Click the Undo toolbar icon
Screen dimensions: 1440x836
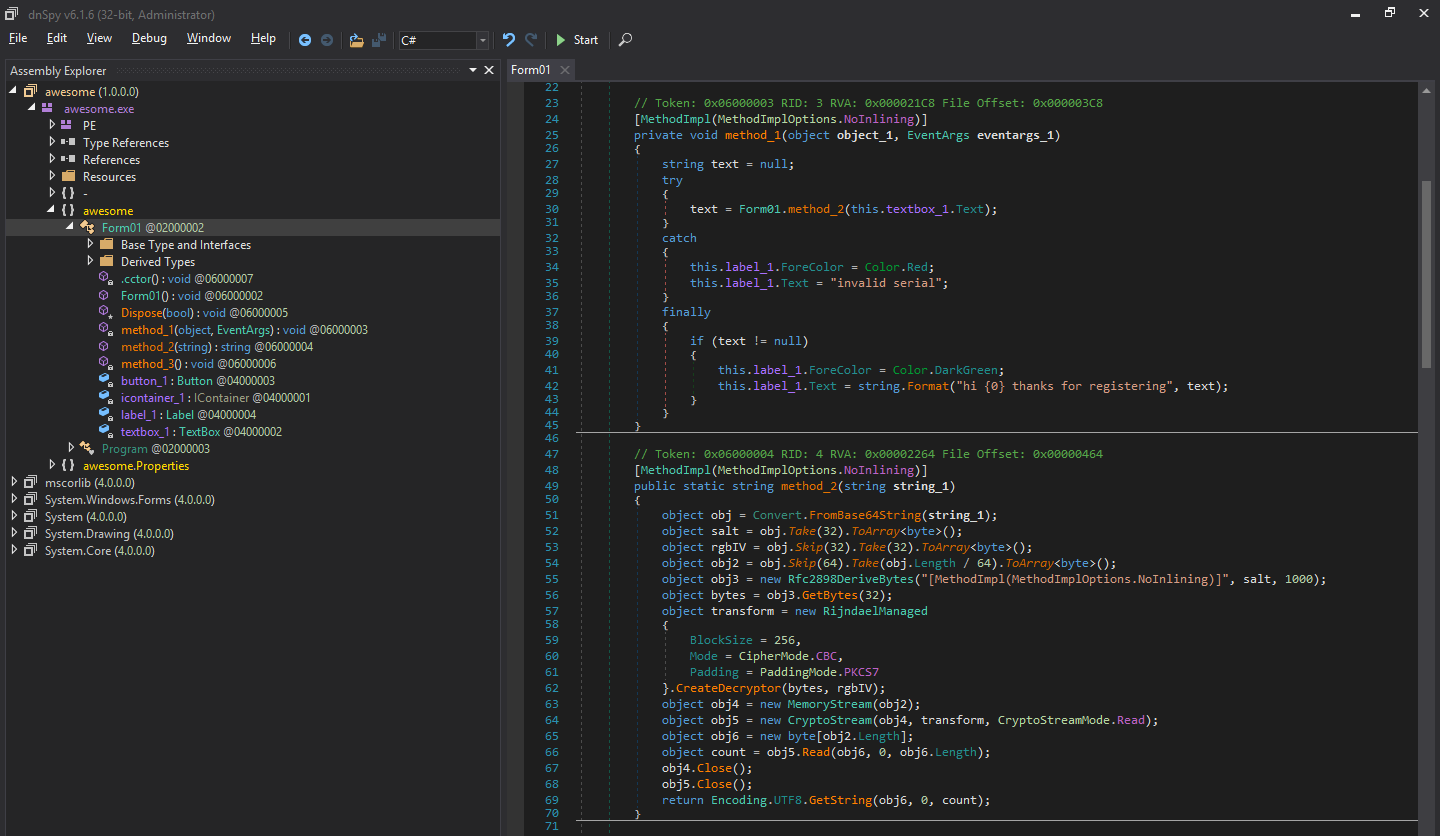pos(508,40)
